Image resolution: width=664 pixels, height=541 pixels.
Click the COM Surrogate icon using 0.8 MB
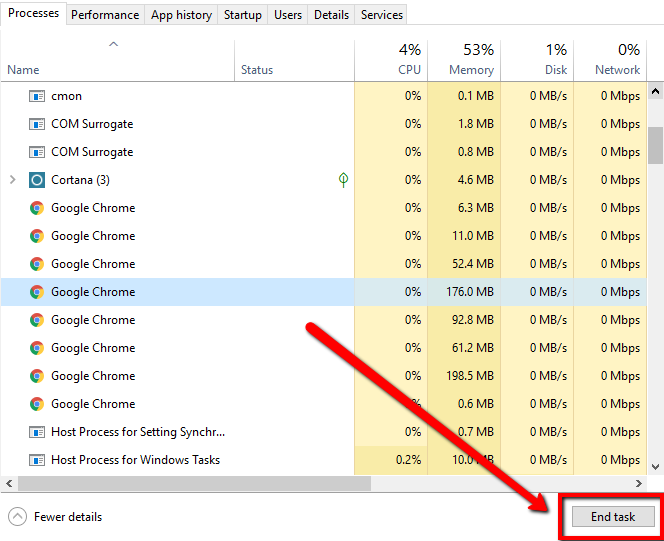37,152
